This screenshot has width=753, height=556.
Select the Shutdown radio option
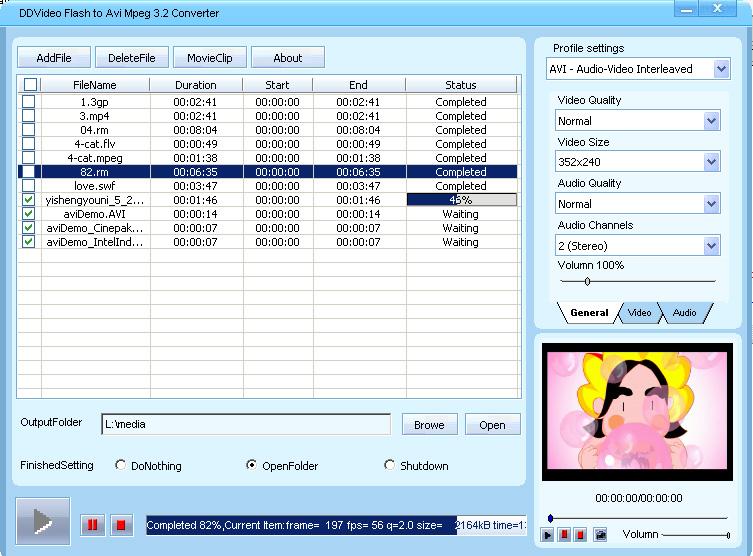pyautogui.click(x=390, y=465)
